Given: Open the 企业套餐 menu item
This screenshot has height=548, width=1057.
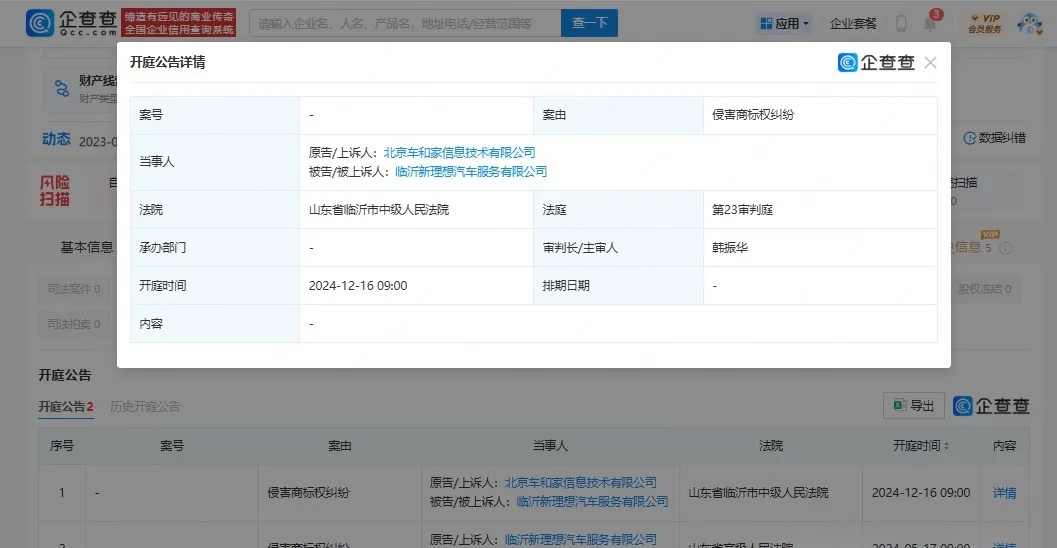Looking at the screenshot, I should 853,24.
